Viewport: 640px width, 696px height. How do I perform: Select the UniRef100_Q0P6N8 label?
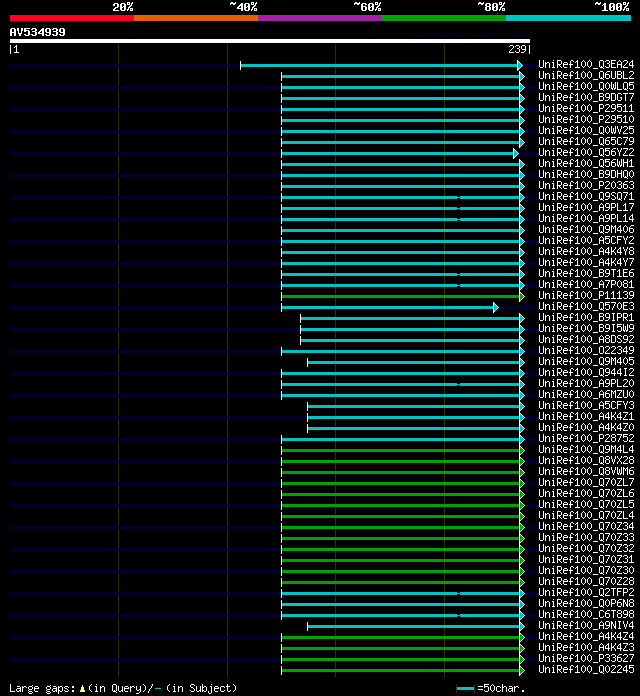coord(586,603)
